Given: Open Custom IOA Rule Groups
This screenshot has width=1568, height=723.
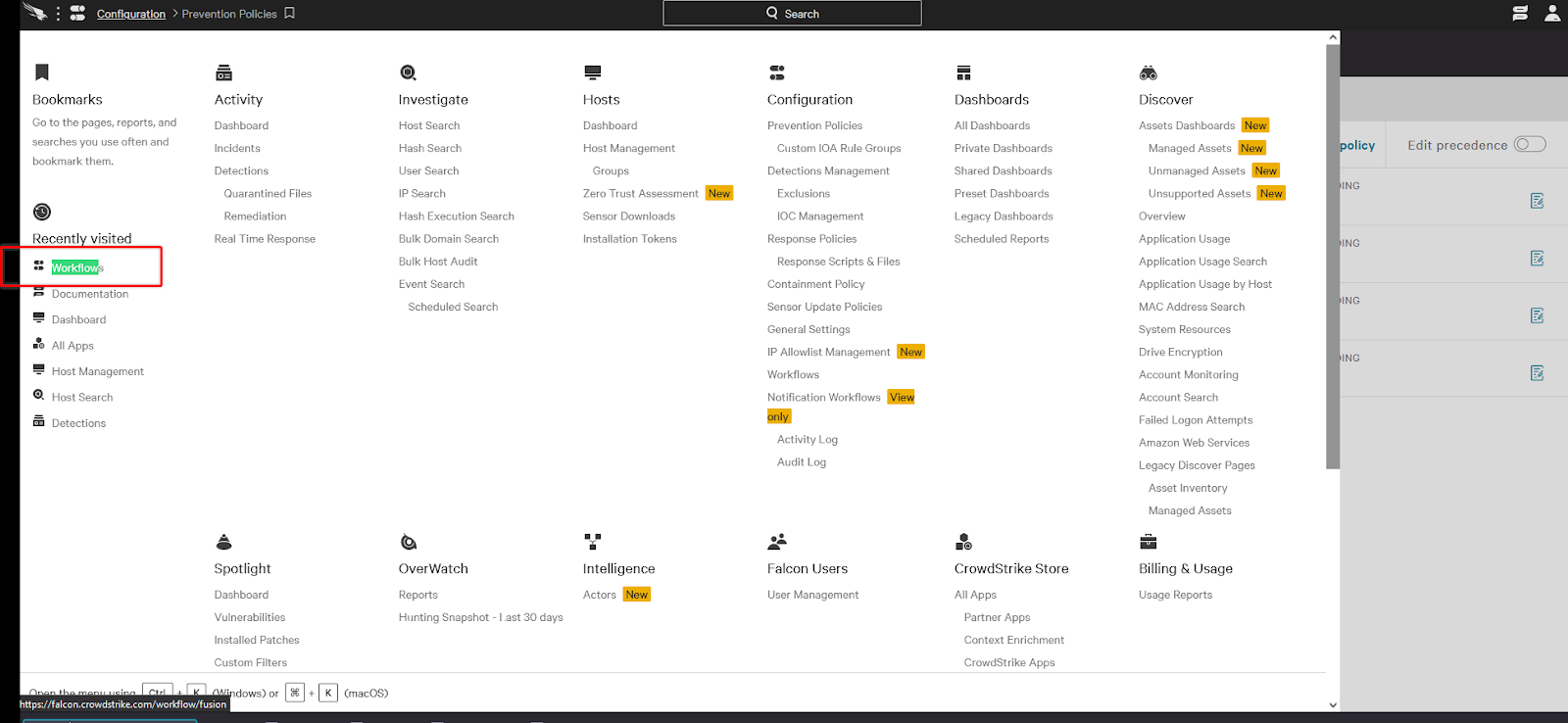Looking at the screenshot, I should click(x=839, y=148).
